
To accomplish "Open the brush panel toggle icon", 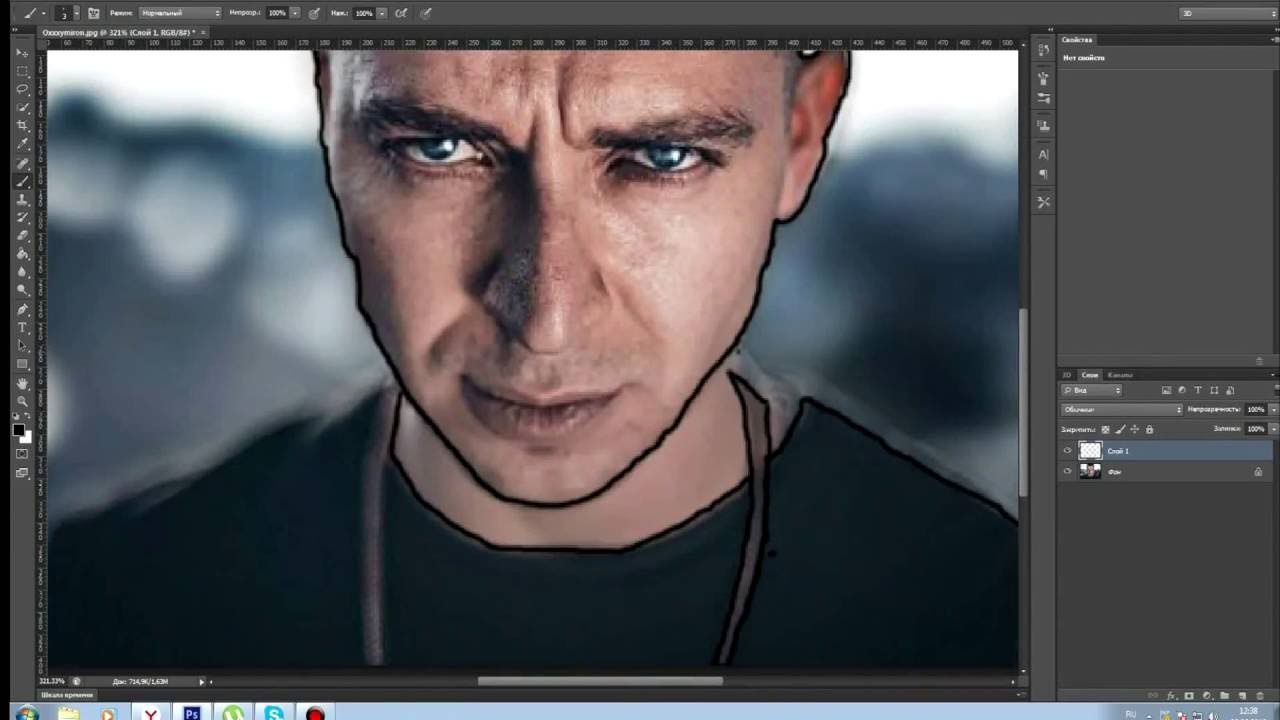I will click(x=94, y=13).
